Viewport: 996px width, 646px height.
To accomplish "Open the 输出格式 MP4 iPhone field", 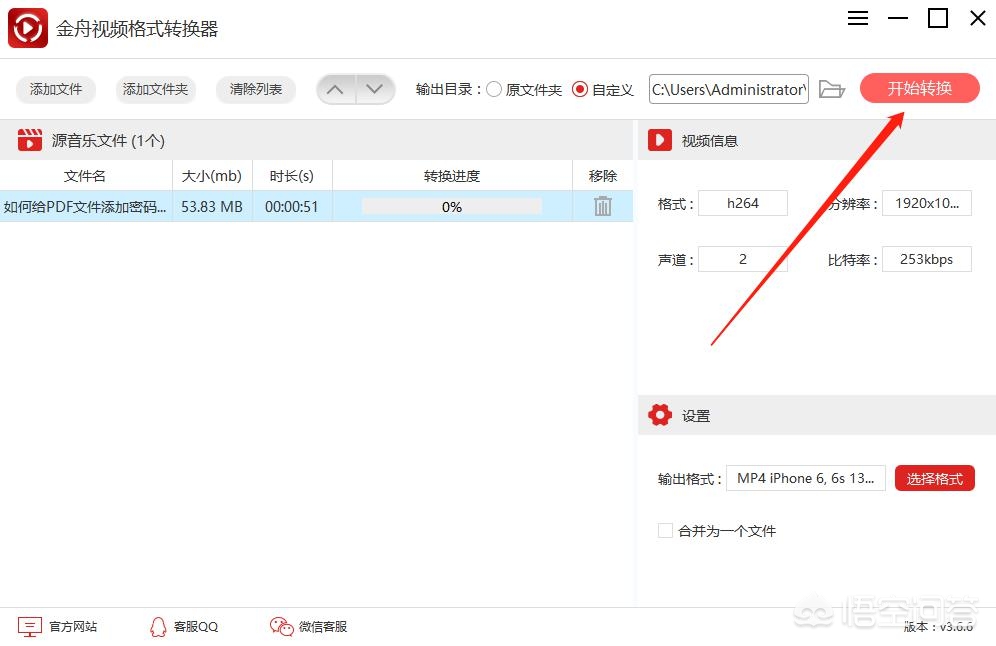I will (805, 478).
